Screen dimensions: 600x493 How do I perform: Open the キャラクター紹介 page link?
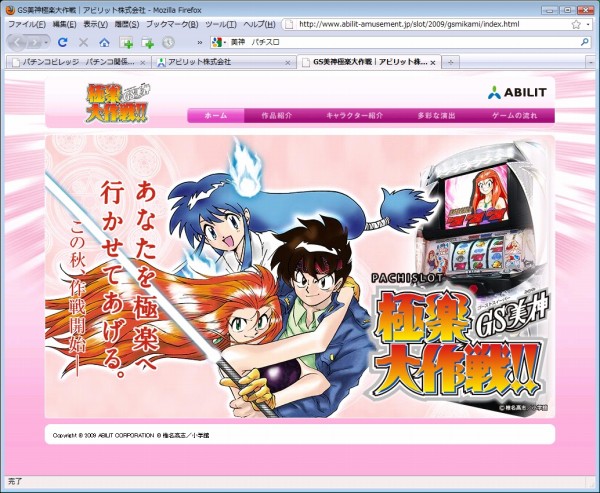click(354, 116)
